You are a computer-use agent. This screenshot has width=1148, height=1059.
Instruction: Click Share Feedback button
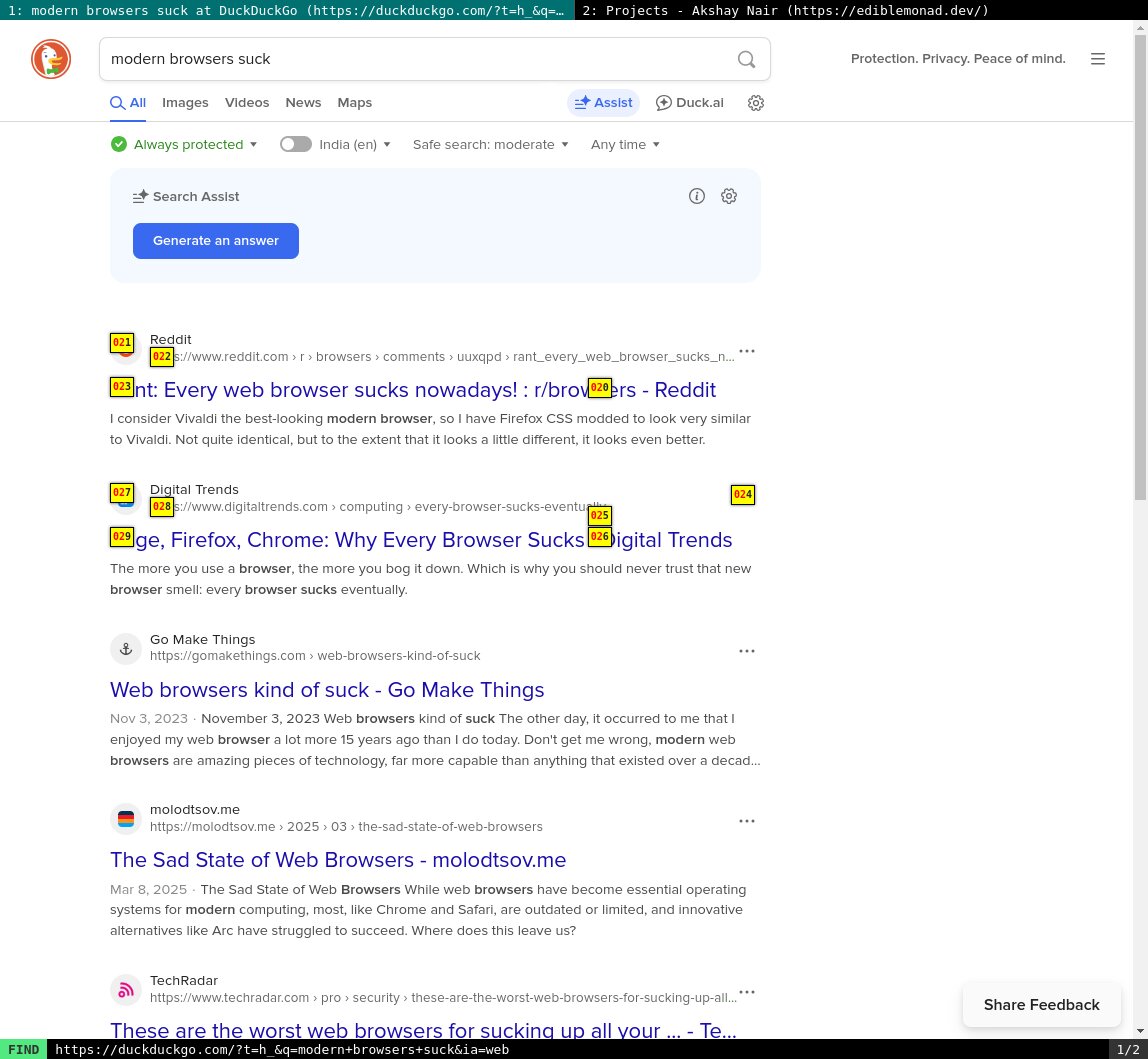[1041, 1005]
